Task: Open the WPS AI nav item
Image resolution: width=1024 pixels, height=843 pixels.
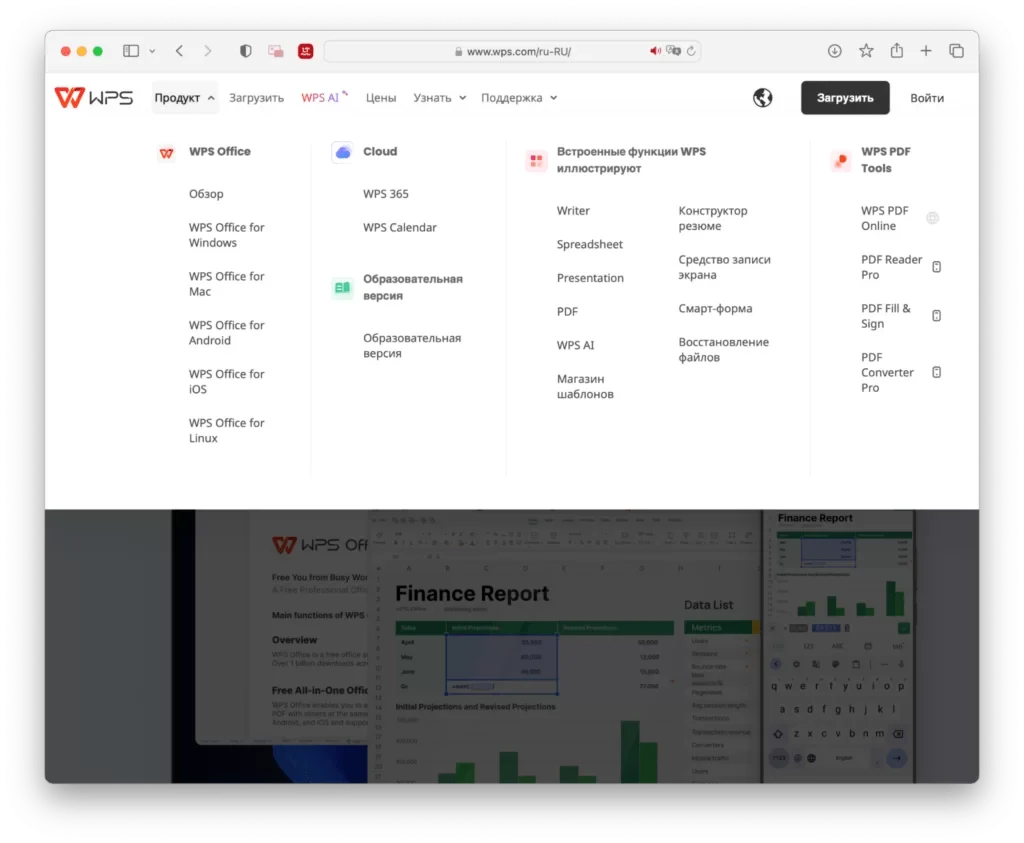Action: pyautogui.click(x=324, y=98)
